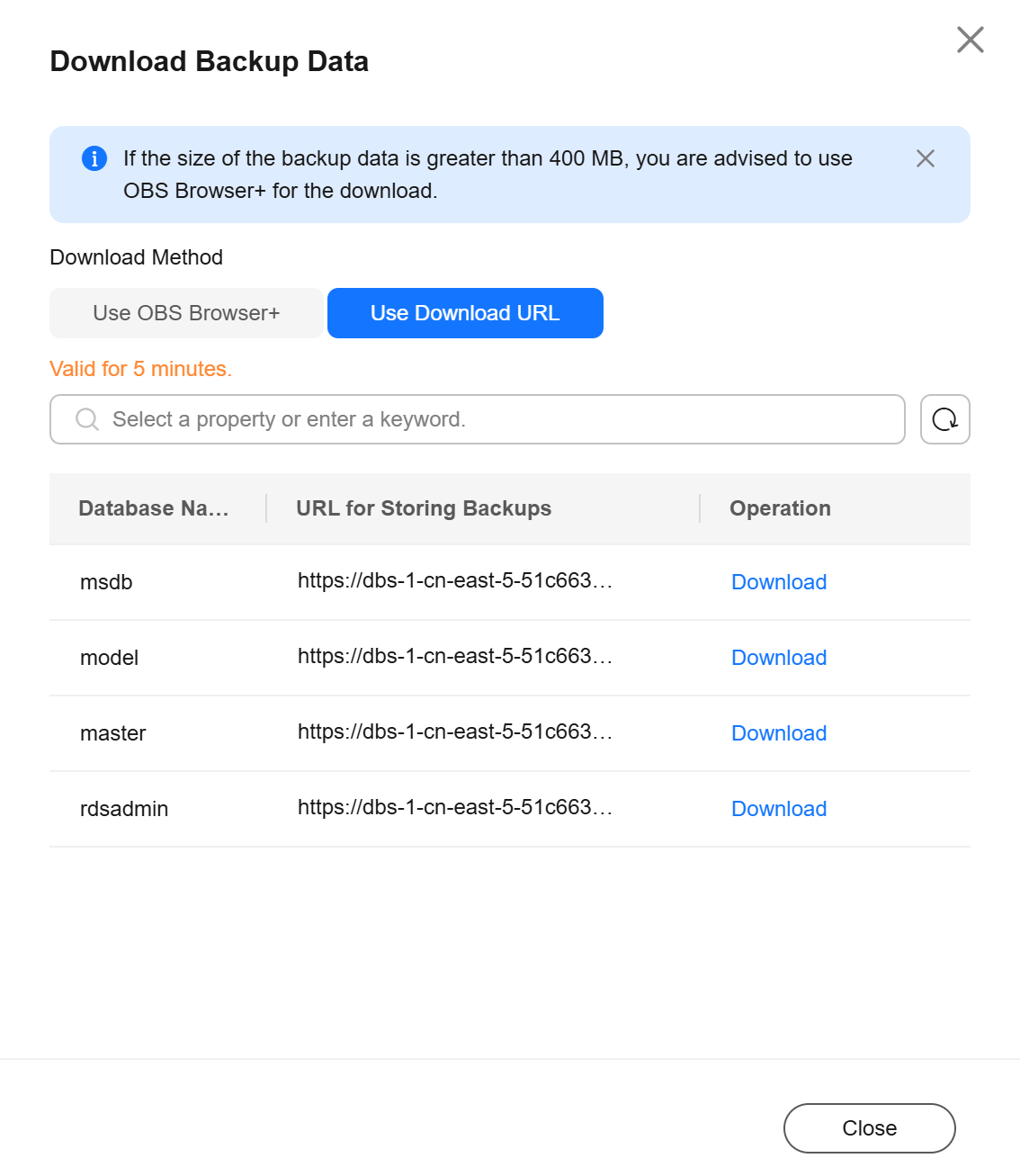
Task: Click the URL for Storing Backups header
Action: point(424,508)
